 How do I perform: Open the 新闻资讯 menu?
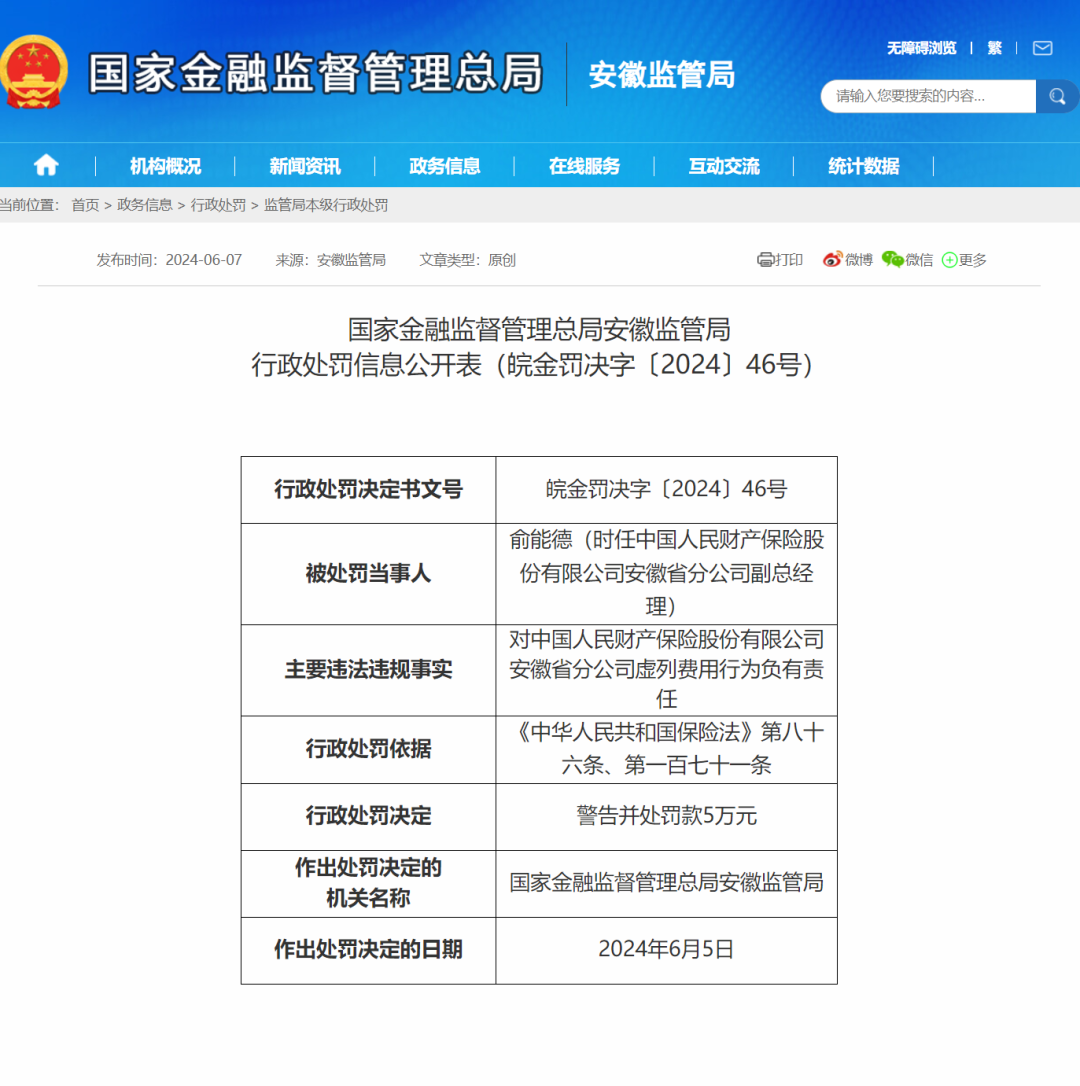[305, 166]
